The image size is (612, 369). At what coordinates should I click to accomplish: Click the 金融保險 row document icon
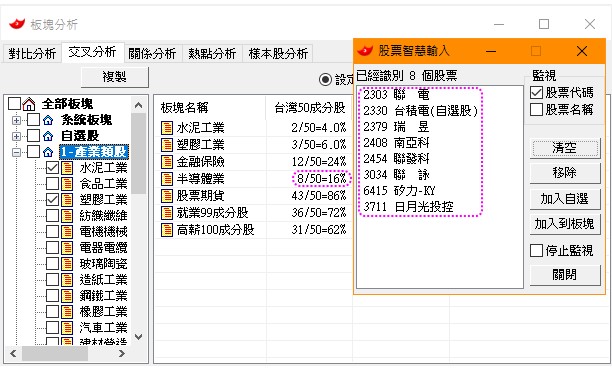[x=167, y=162]
